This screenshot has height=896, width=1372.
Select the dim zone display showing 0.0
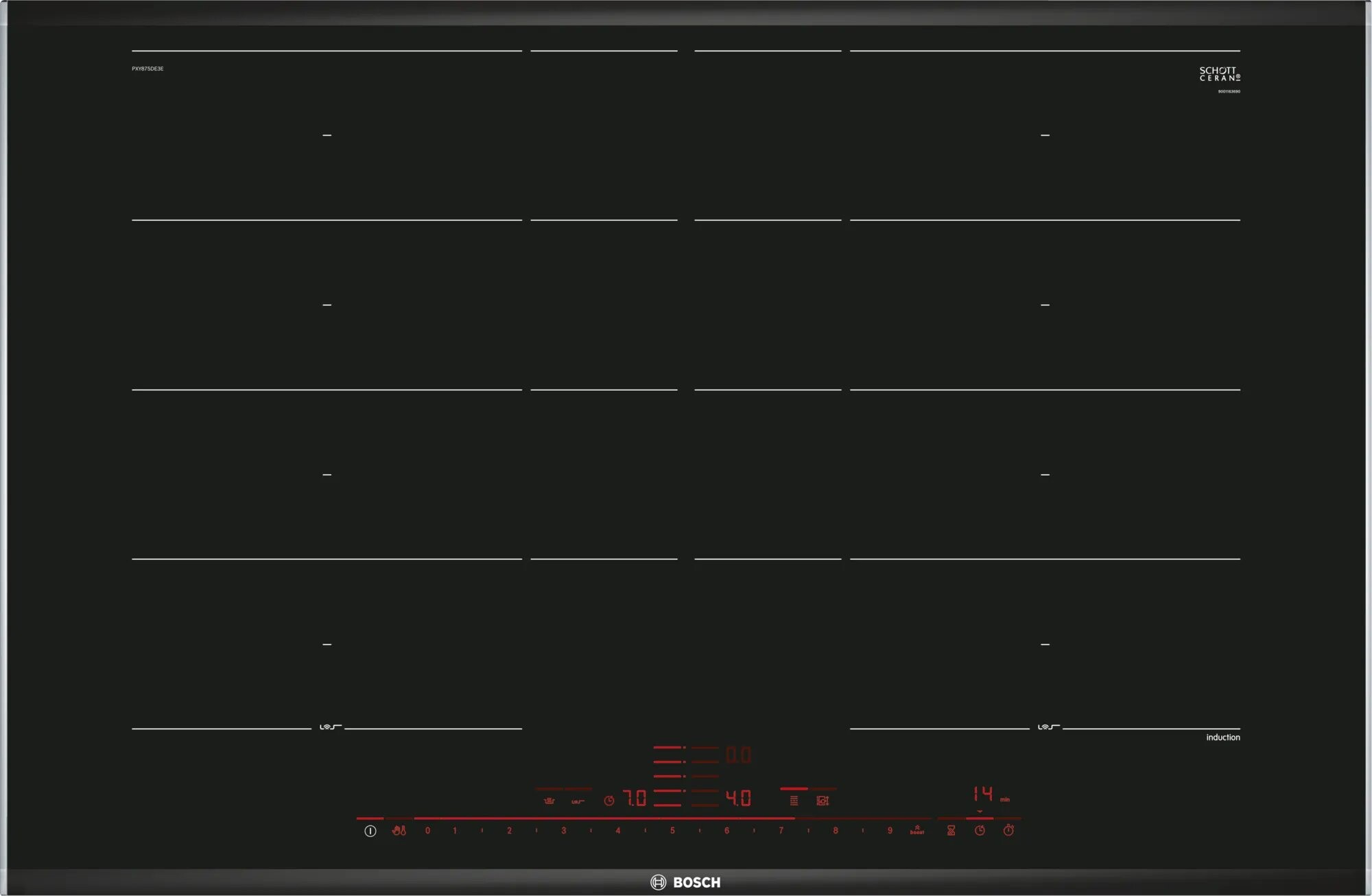point(738,755)
